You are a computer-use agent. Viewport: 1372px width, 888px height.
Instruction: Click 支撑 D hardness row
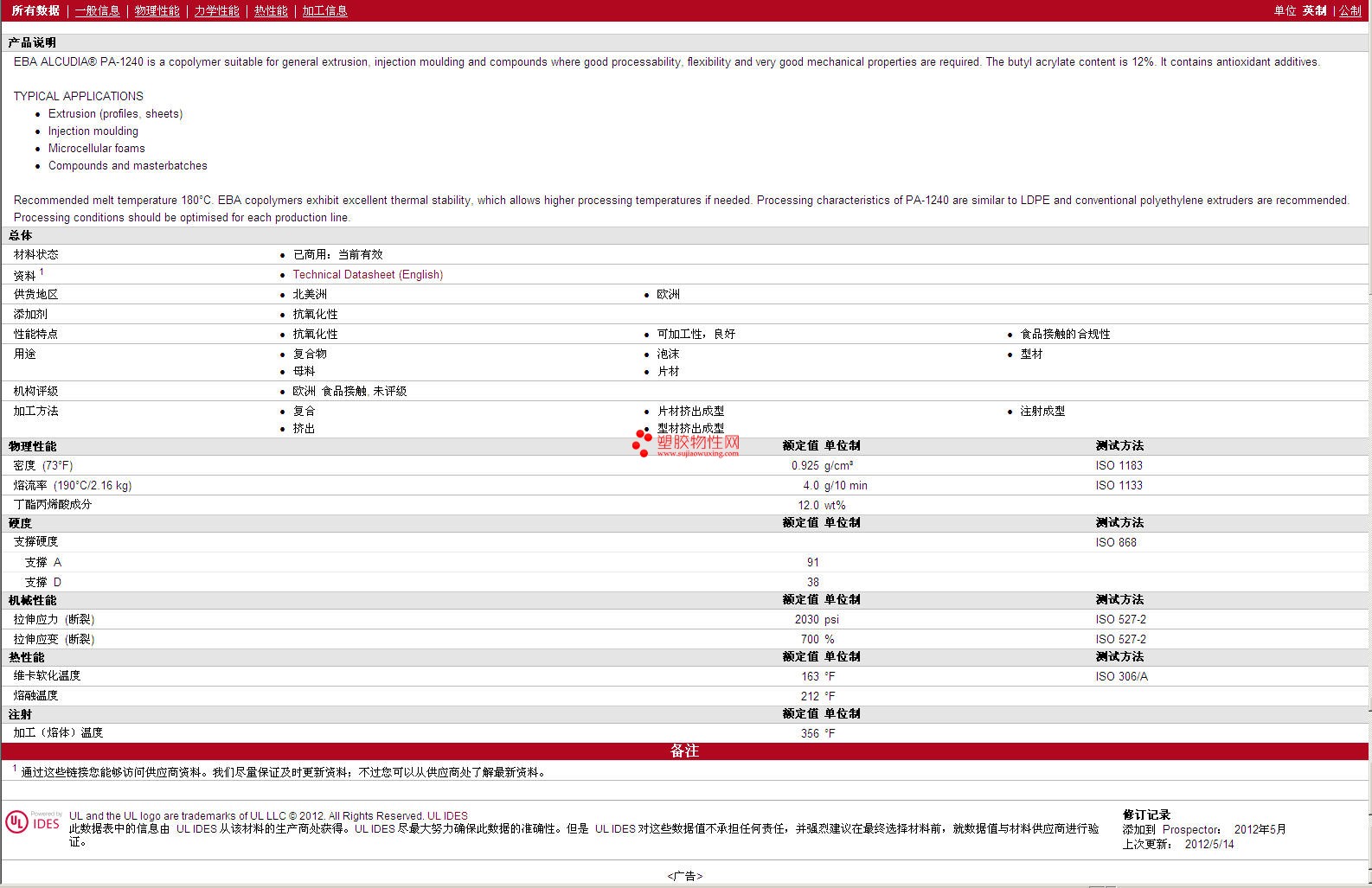[x=686, y=582]
